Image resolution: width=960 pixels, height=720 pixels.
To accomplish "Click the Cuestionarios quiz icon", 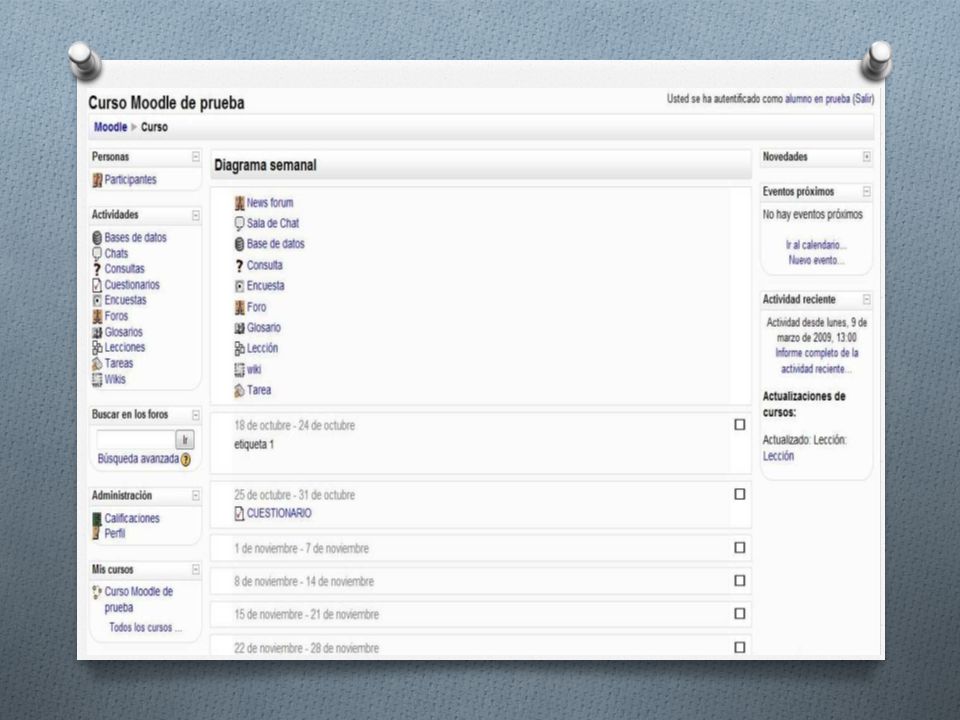I will pyautogui.click(x=97, y=285).
